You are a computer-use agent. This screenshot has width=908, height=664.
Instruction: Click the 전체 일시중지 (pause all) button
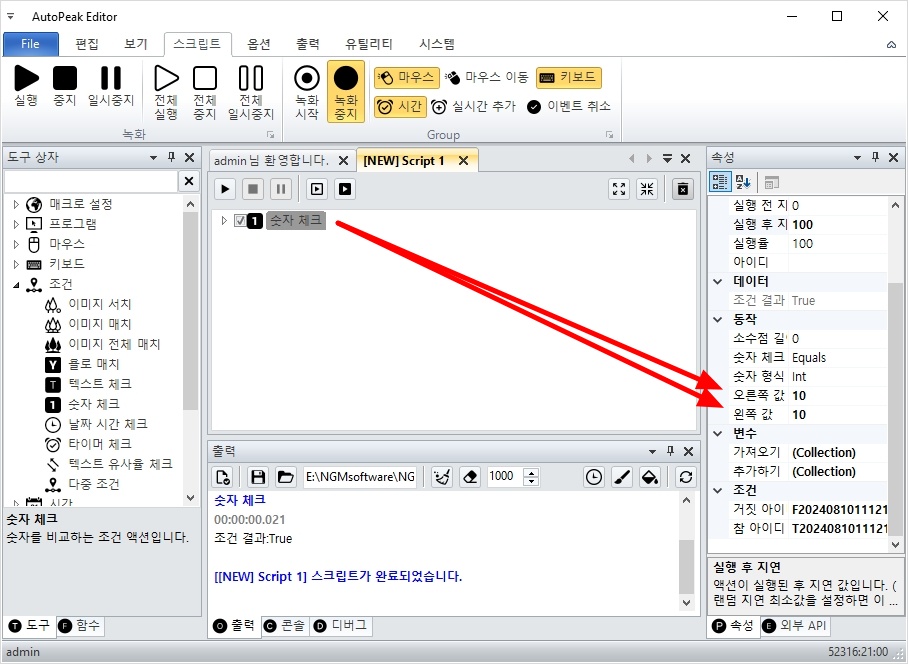[x=251, y=92]
